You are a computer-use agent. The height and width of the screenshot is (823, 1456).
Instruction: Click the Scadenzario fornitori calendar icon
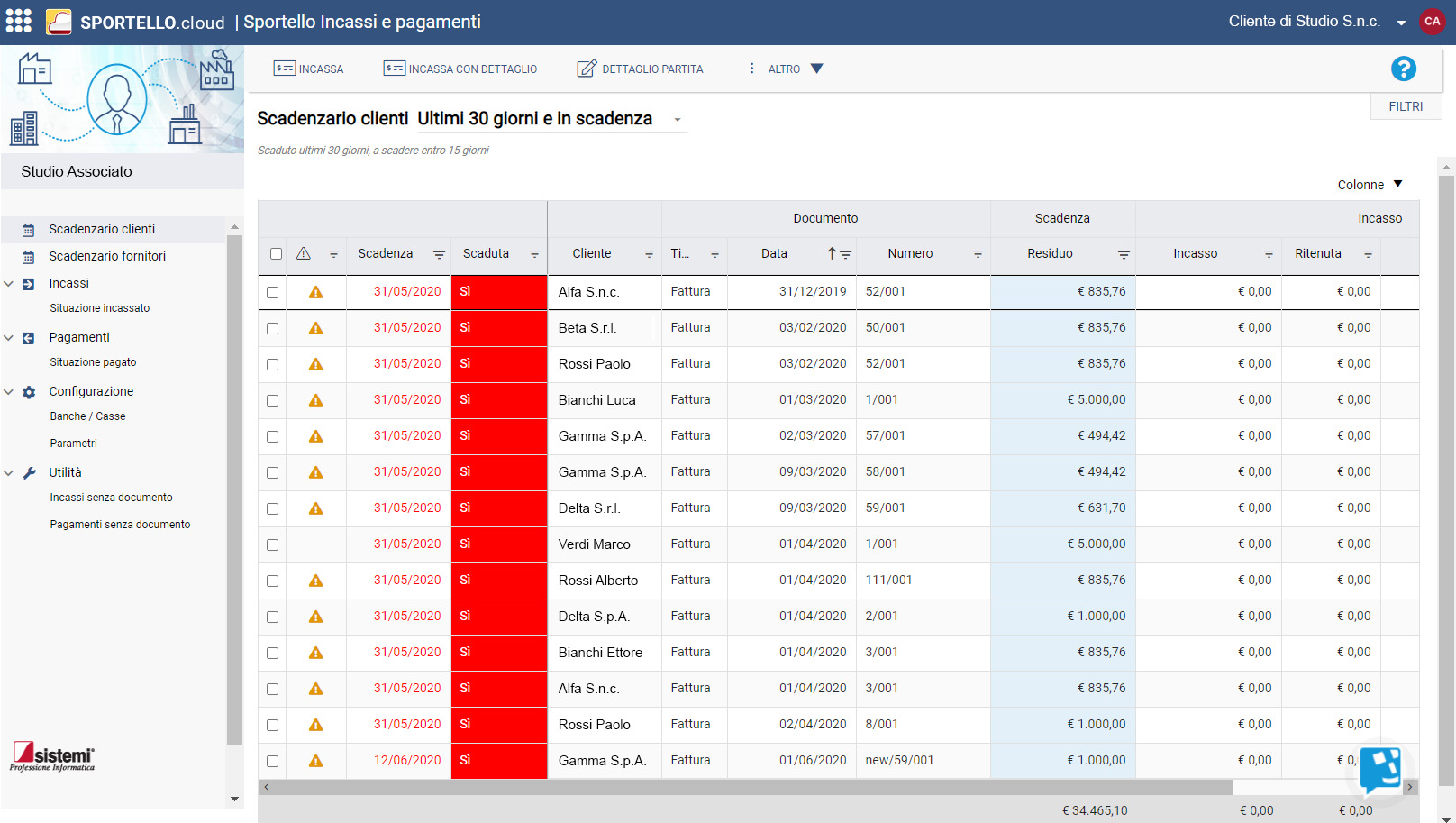click(29, 257)
